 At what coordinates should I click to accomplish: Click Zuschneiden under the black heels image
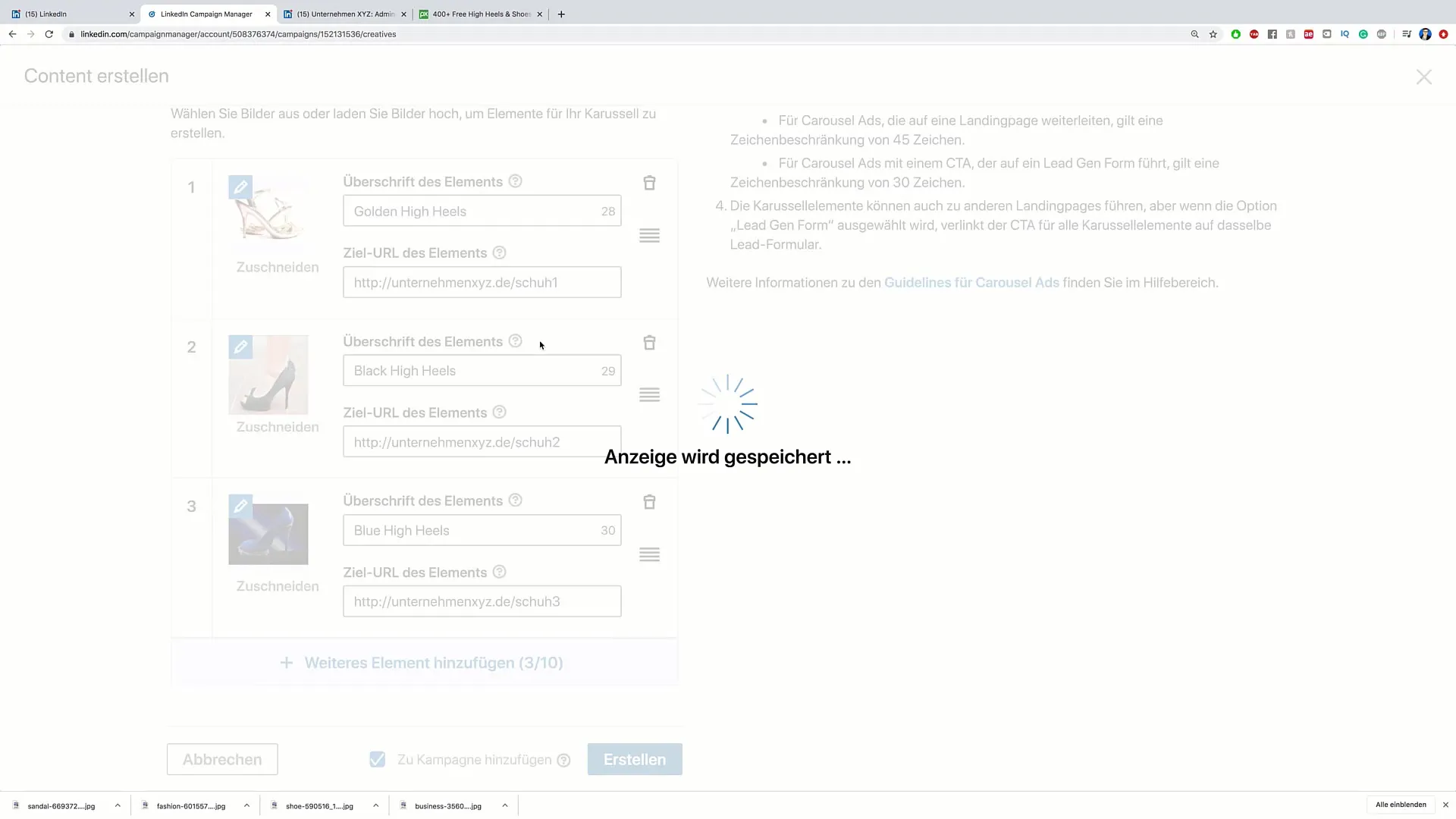click(278, 427)
